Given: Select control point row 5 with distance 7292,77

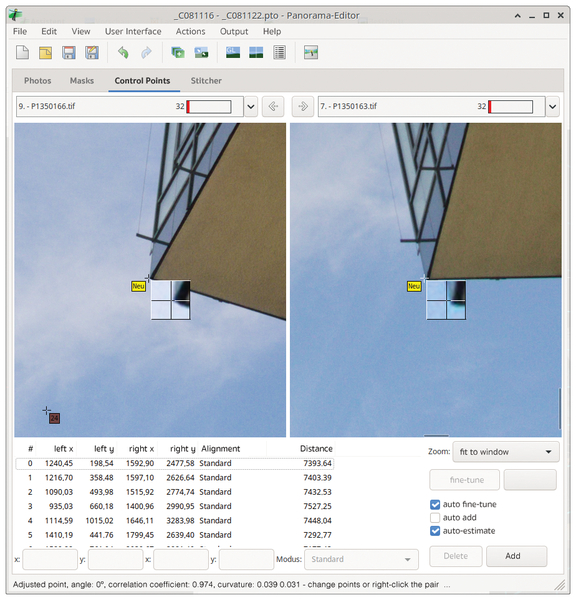Looking at the screenshot, I should pos(175,535).
